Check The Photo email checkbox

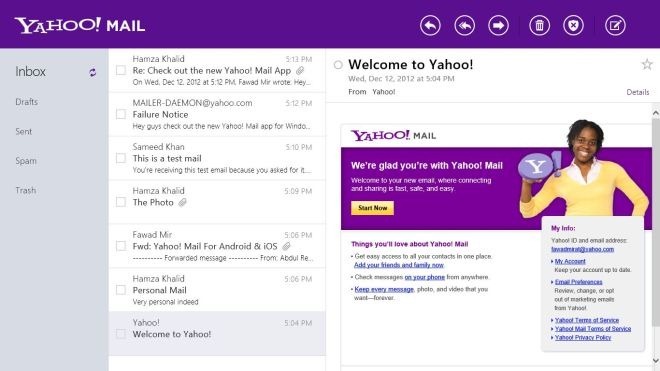tap(121, 202)
